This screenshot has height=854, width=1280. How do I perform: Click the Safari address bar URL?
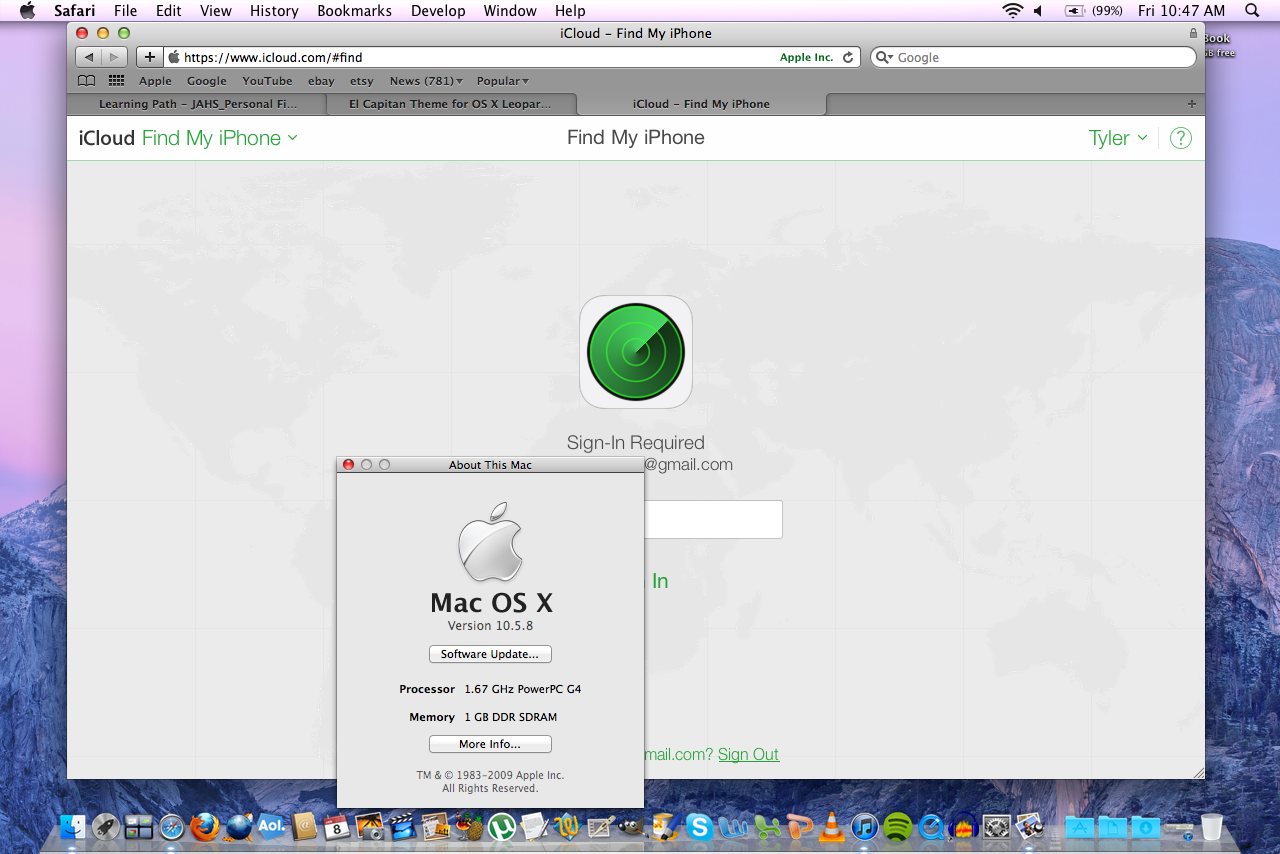coord(272,57)
